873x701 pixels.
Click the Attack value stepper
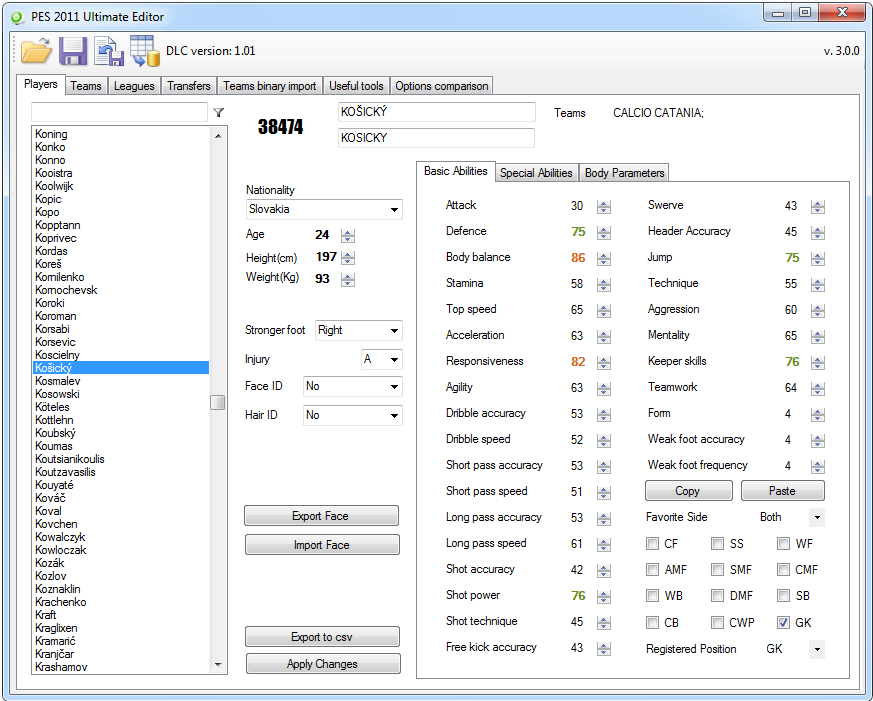point(604,207)
